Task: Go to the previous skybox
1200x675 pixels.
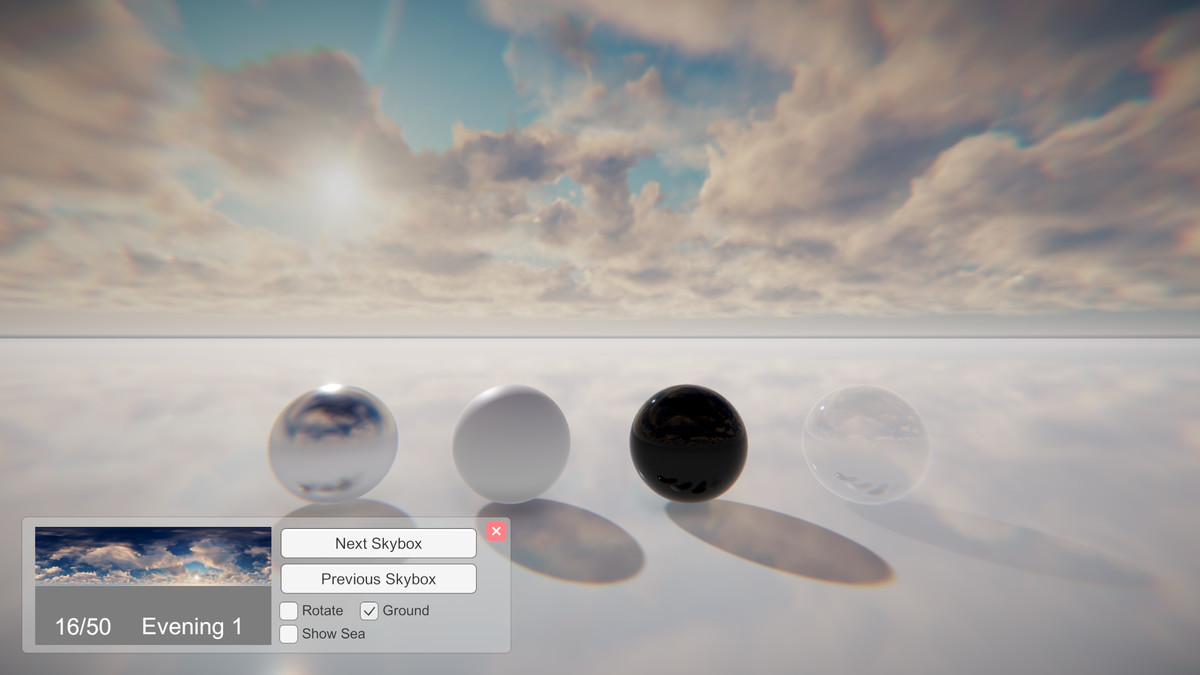Action: pyautogui.click(x=378, y=578)
